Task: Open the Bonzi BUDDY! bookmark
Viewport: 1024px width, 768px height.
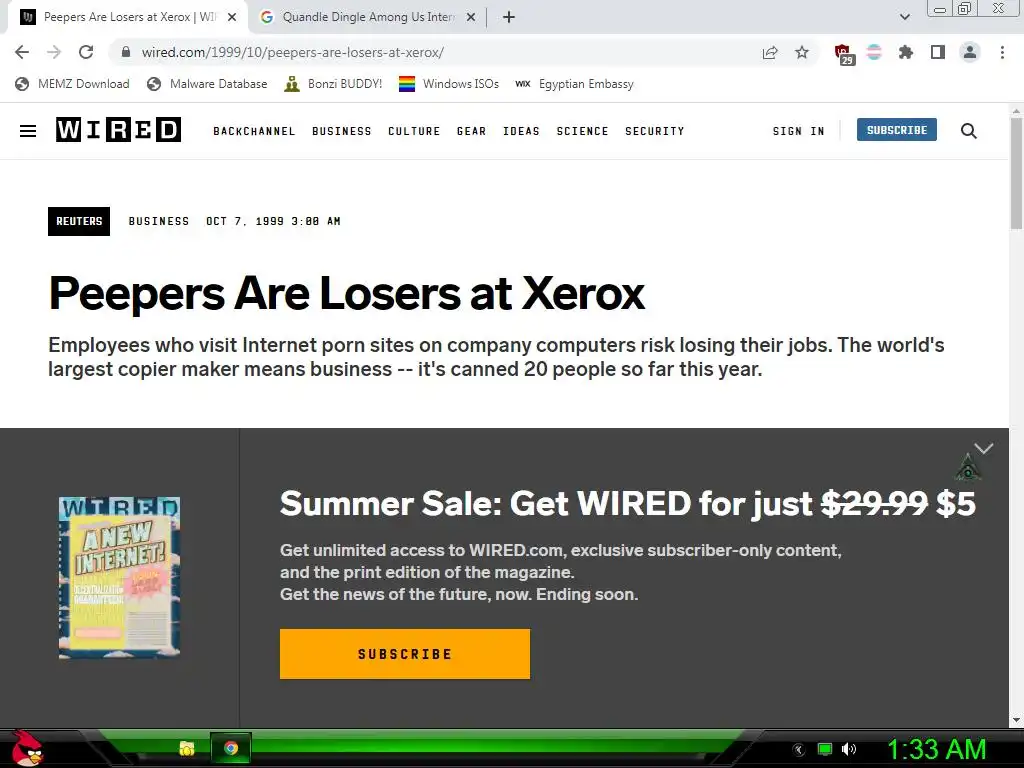Action: (333, 84)
